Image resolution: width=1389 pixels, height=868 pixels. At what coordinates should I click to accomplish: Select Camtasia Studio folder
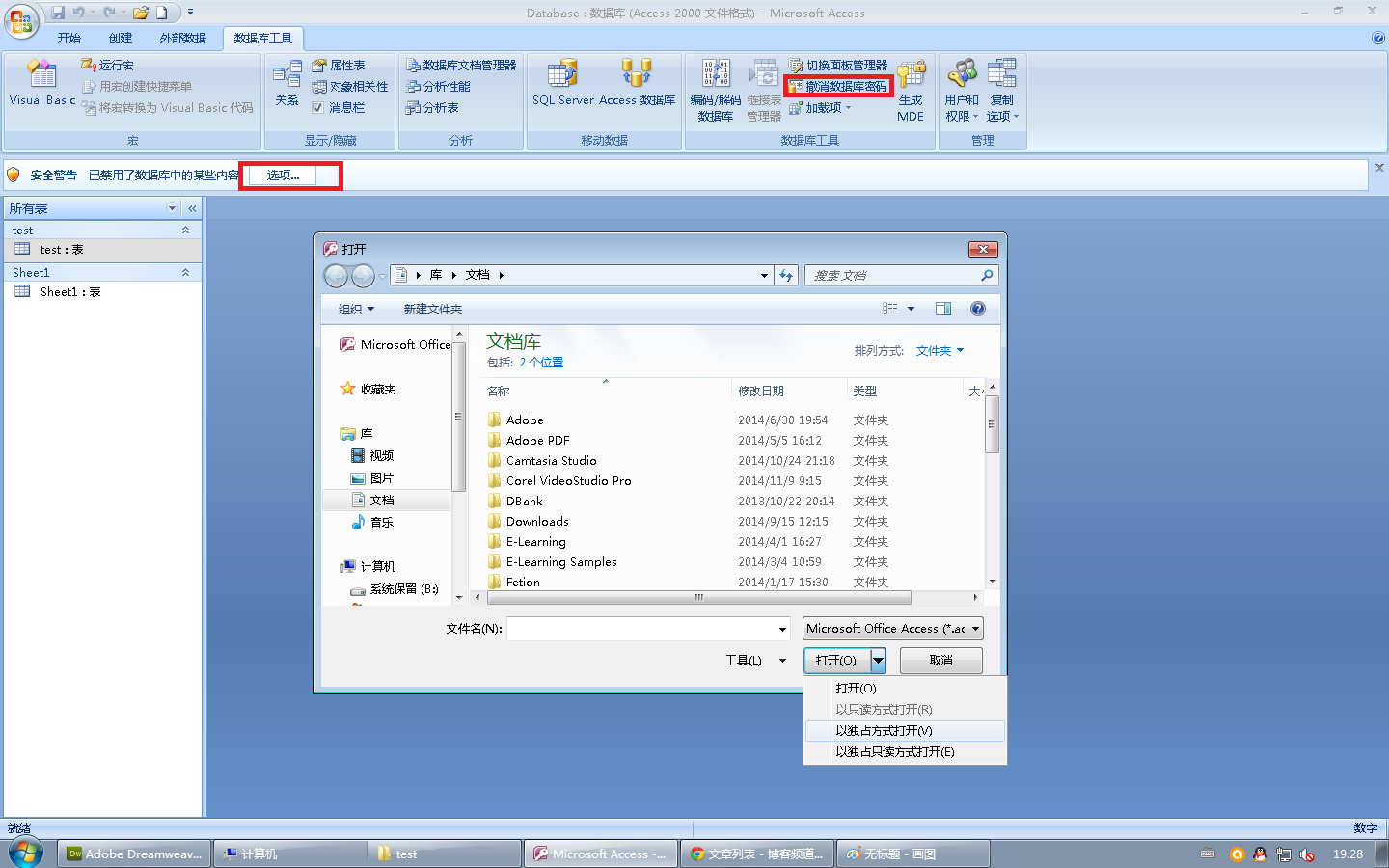point(551,461)
